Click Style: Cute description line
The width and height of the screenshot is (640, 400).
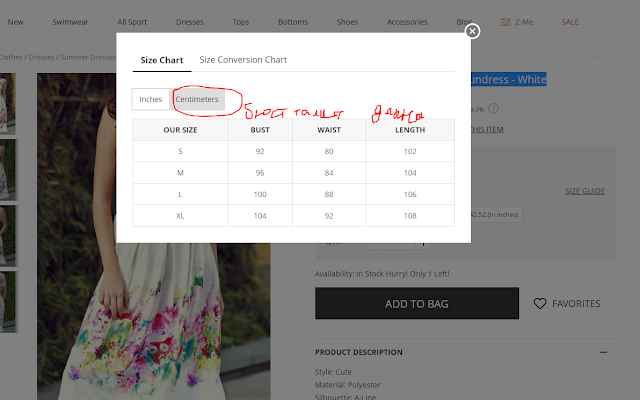333,372
